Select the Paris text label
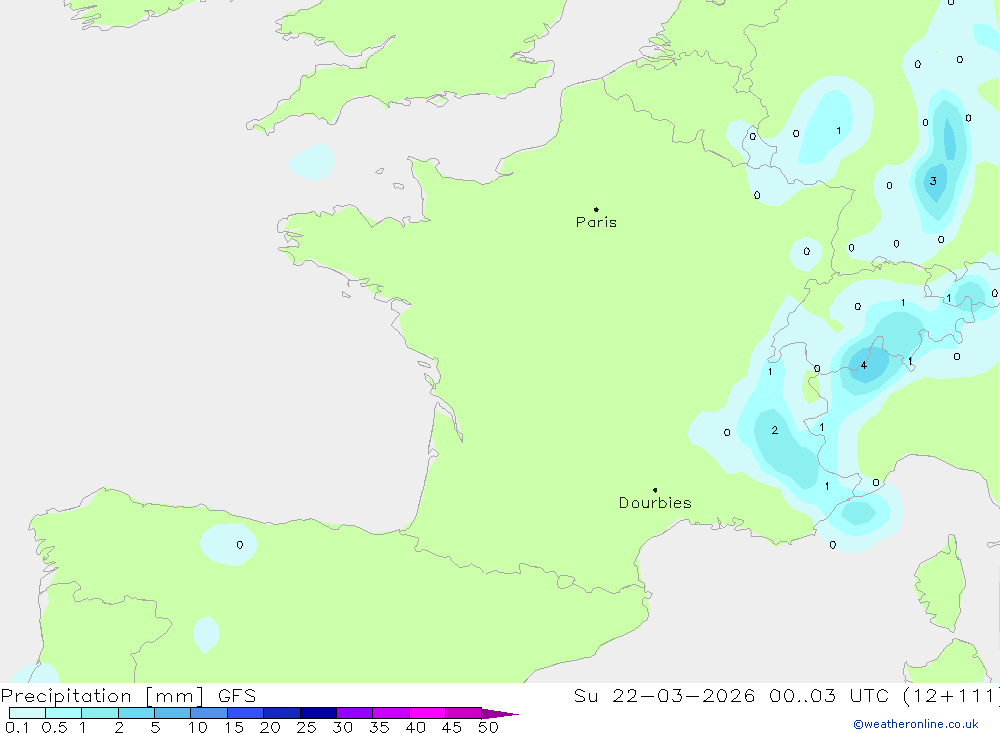Screen dimensions: 1000x733 596,223
